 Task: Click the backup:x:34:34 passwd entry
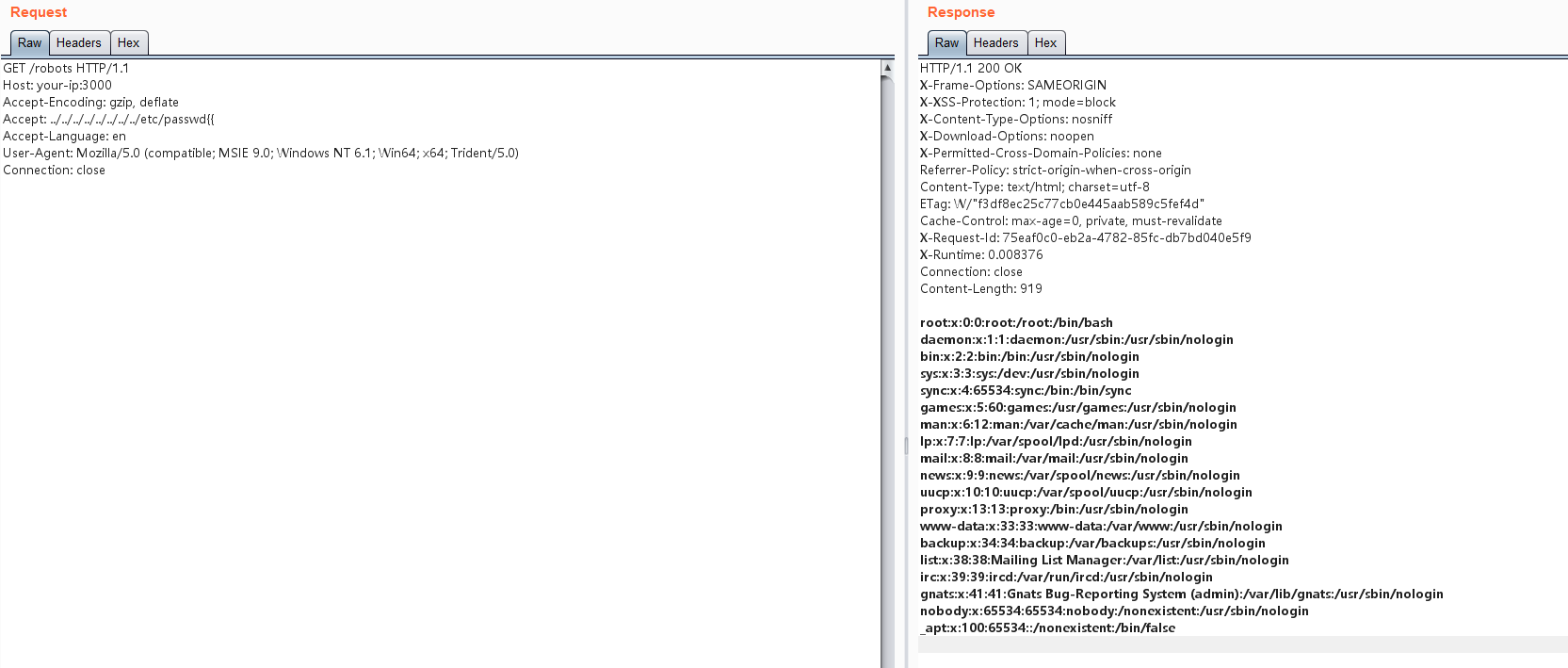point(1092,544)
